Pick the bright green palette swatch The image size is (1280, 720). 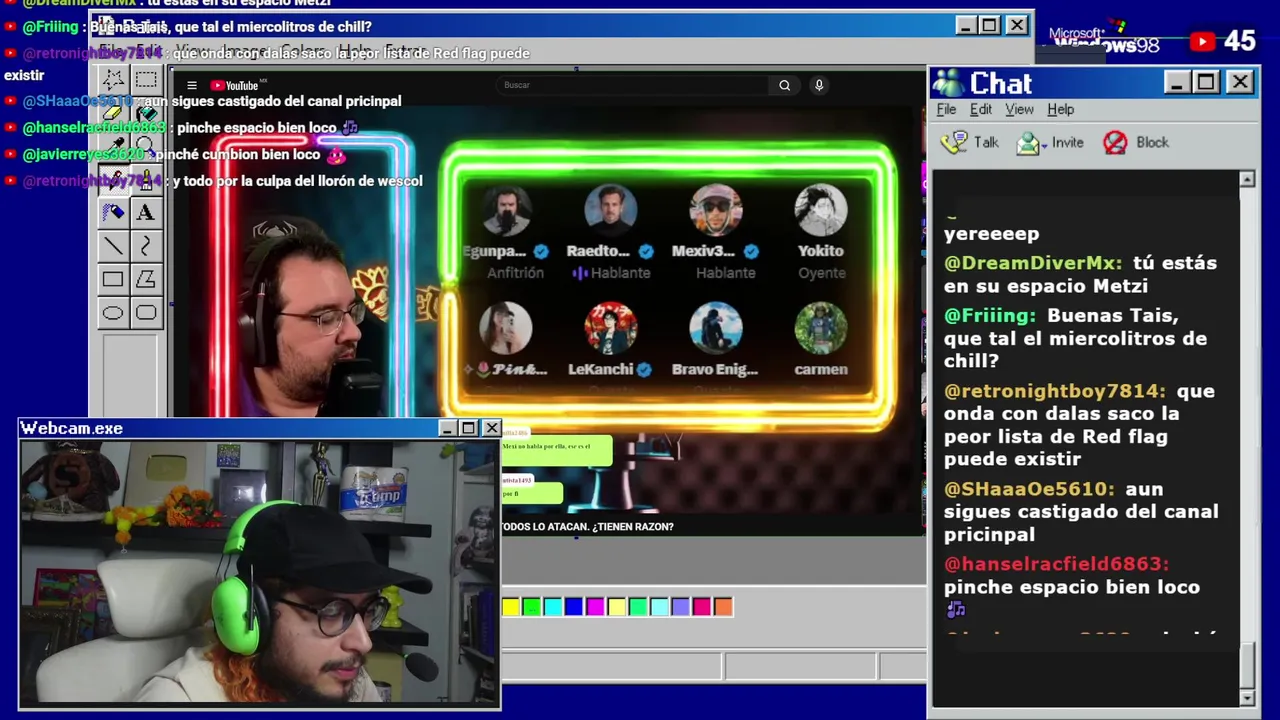pyautogui.click(x=532, y=606)
